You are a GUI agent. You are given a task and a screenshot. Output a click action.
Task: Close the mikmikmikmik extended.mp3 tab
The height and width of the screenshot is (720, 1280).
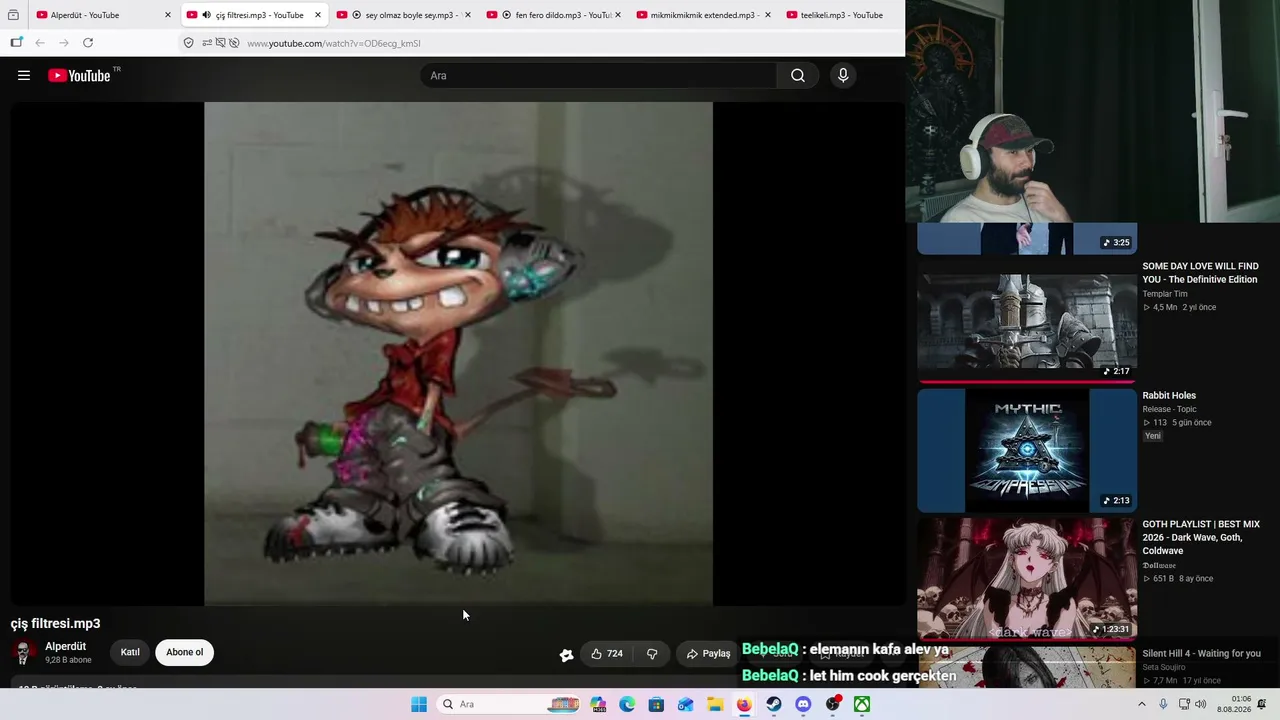(x=768, y=15)
